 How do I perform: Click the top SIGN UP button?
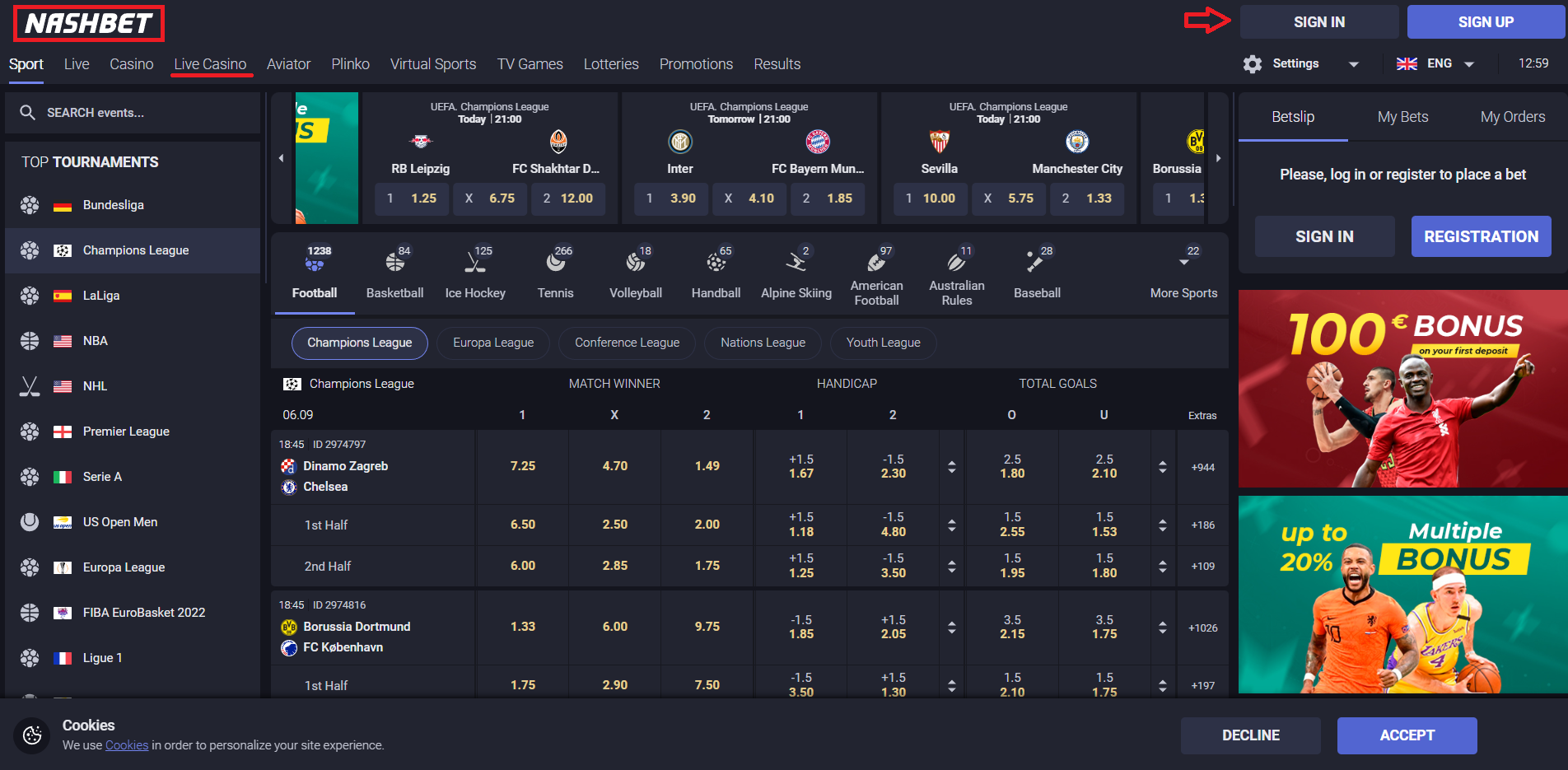tap(1486, 22)
